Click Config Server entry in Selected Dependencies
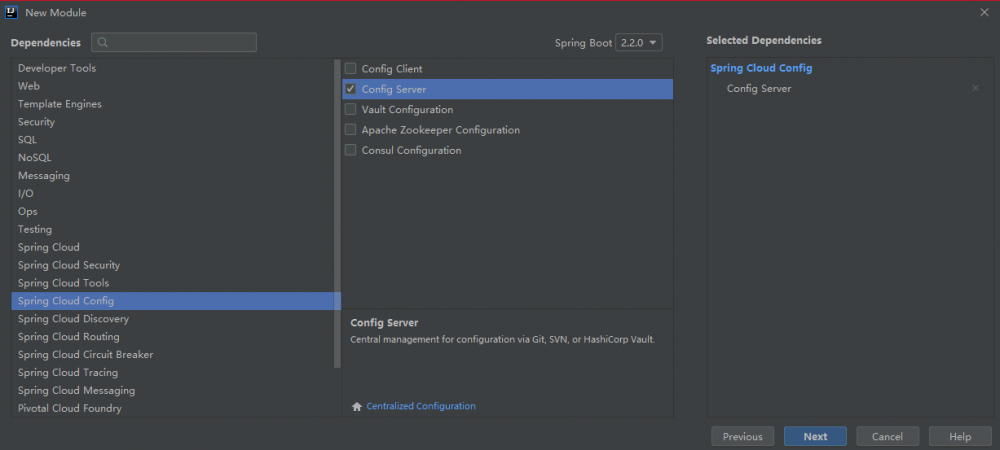Image resolution: width=1000 pixels, height=450 pixels. [x=759, y=89]
